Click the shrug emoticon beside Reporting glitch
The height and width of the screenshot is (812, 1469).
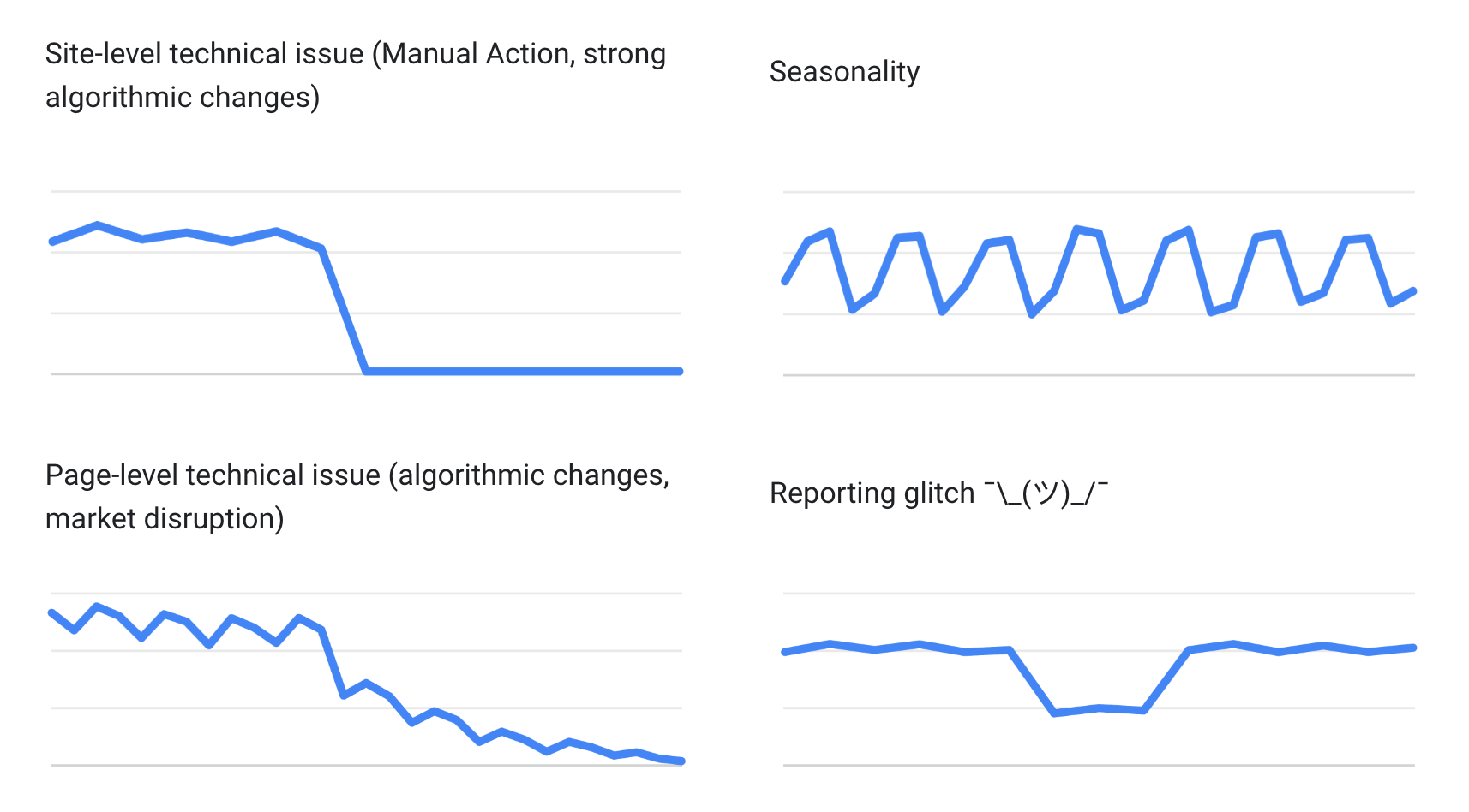[x=1046, y=493]
